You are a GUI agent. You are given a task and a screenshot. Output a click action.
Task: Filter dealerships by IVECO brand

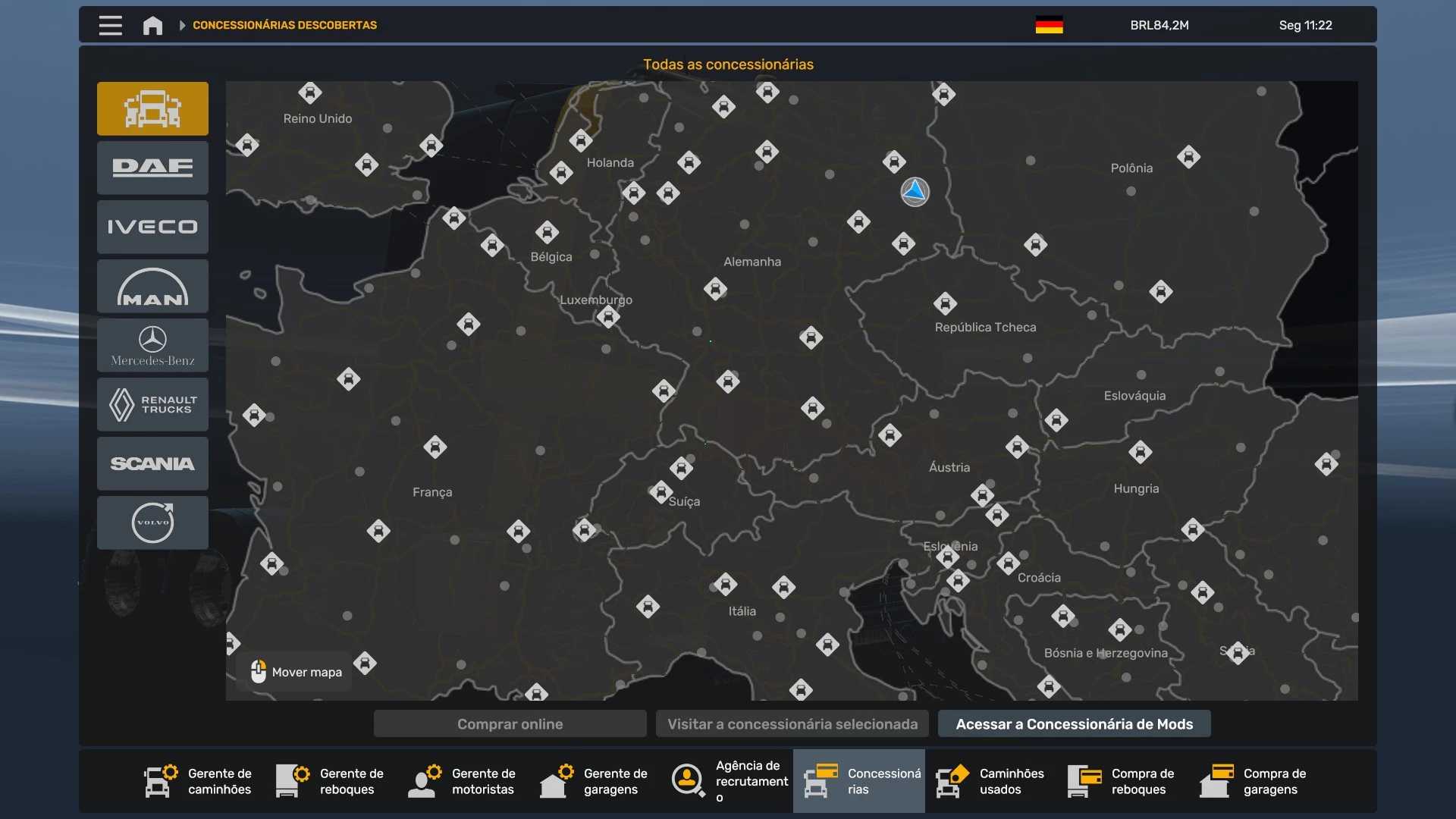(152, 227)
